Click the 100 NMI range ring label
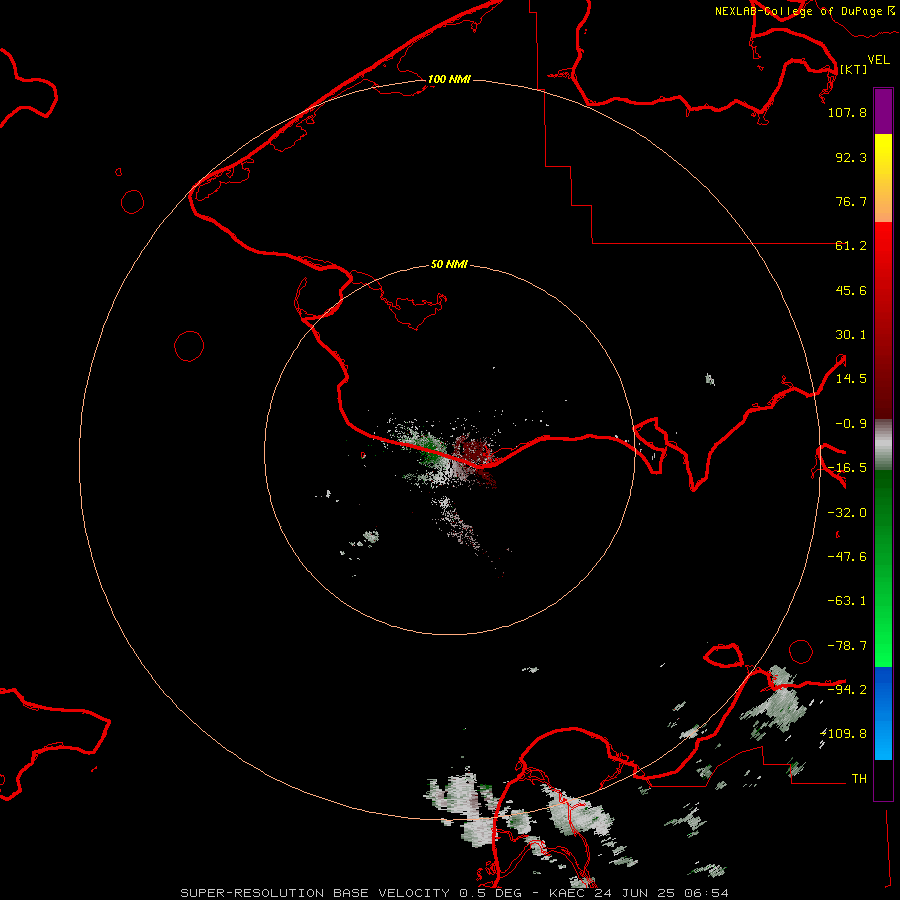This screenshot has height=900, width=900. 449,79
